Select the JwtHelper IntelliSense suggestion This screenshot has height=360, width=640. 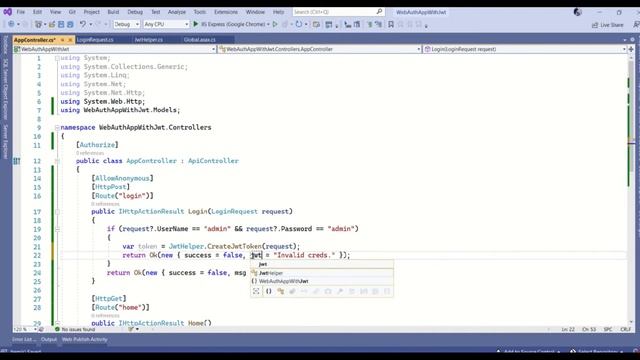[322, 273]
